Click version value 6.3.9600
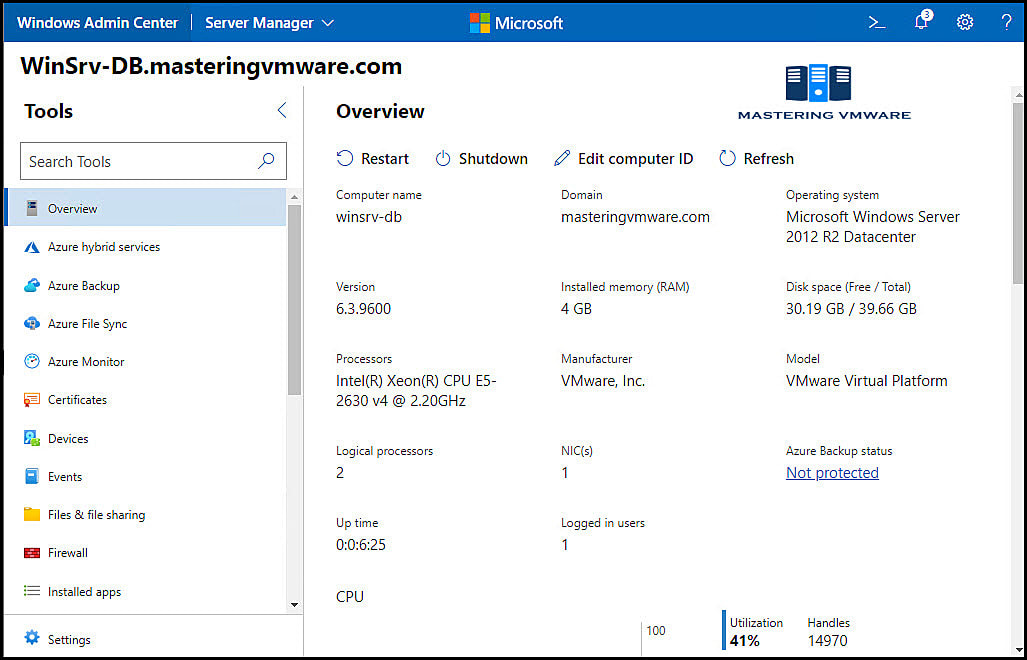 (x=364, y=309)
